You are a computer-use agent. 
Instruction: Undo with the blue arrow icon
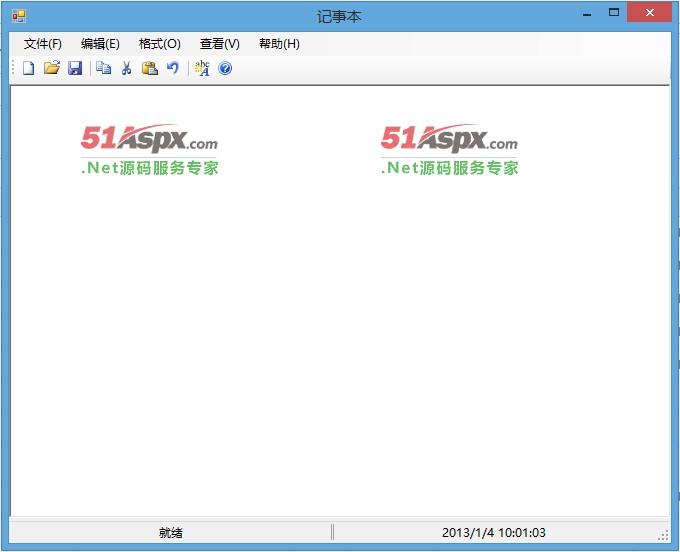click(173, 68)
